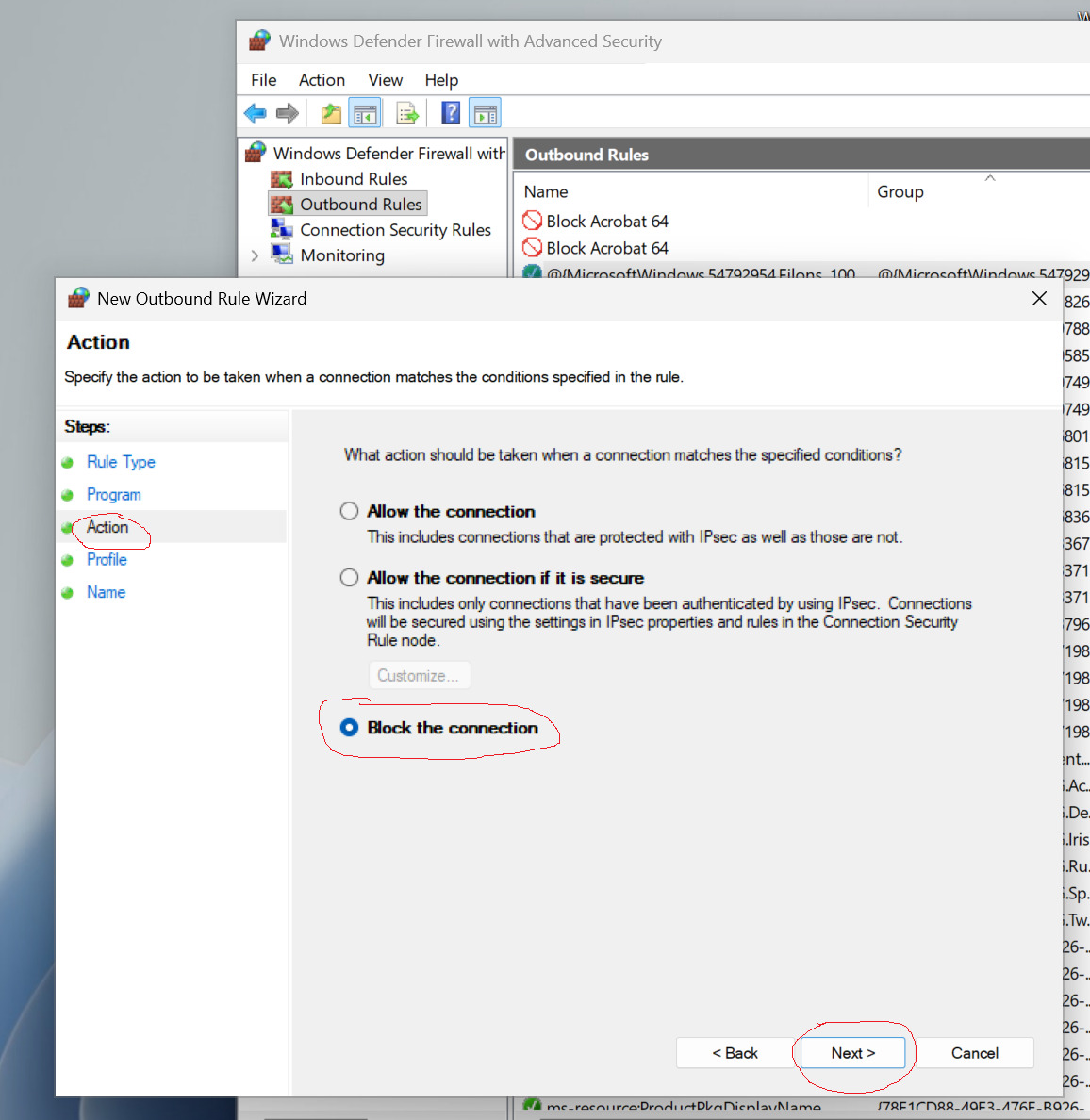Cancel the New Outbound Rule Wizard
The width and height of the screenshot is (1090, 1120).
coord(974,1053)
